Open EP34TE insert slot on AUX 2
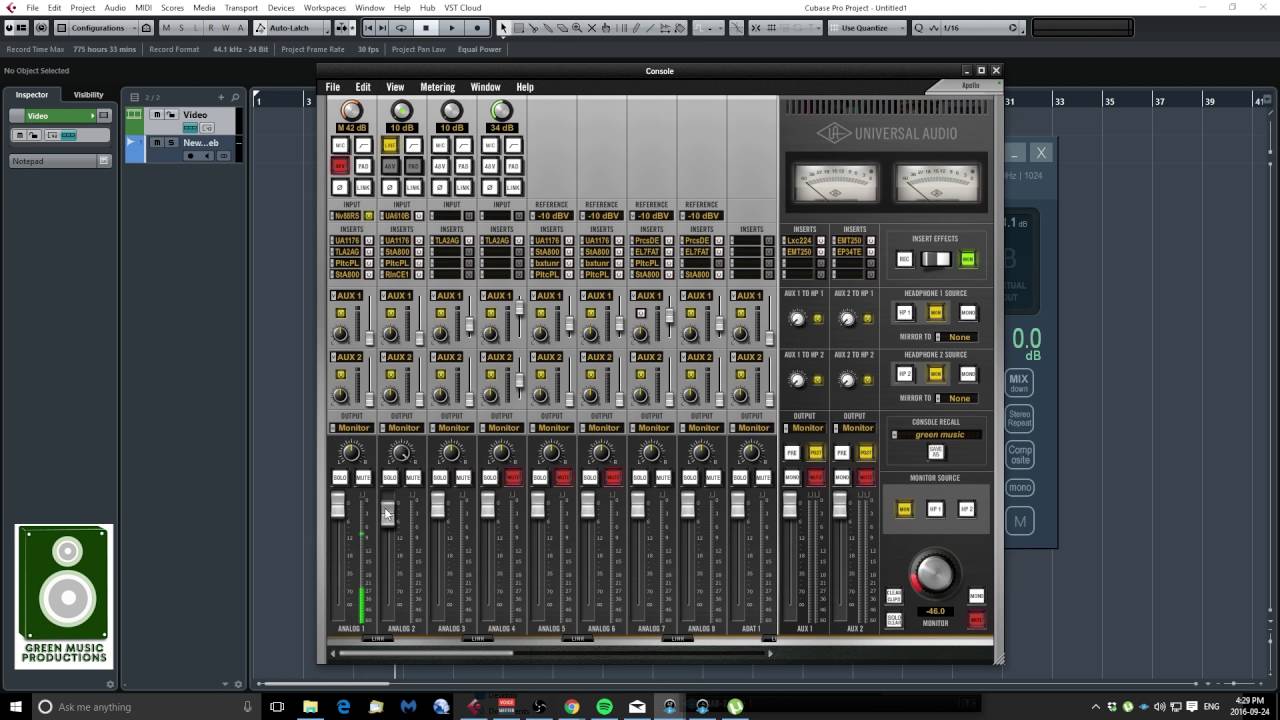 (849, 252)
